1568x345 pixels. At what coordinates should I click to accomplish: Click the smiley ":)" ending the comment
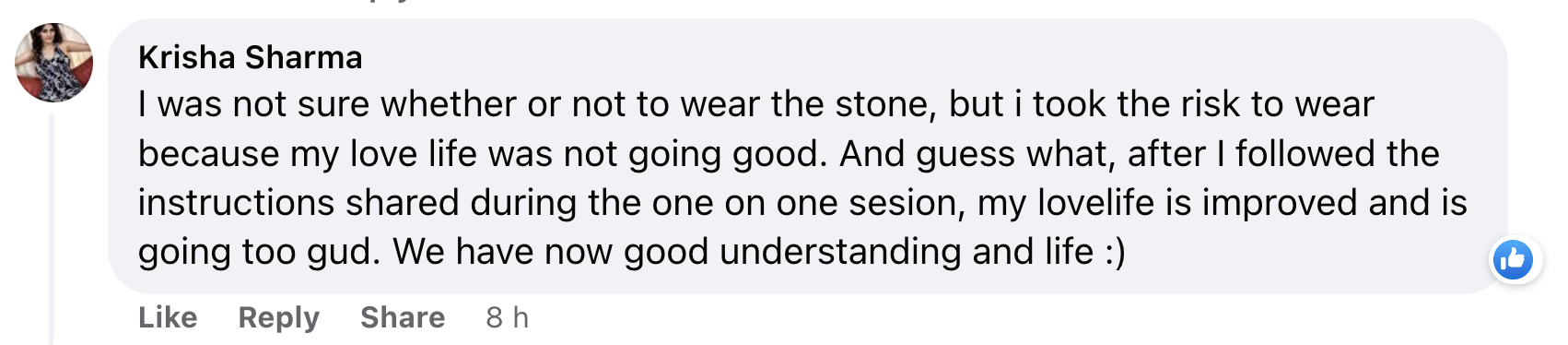(x=1115, y=252)
